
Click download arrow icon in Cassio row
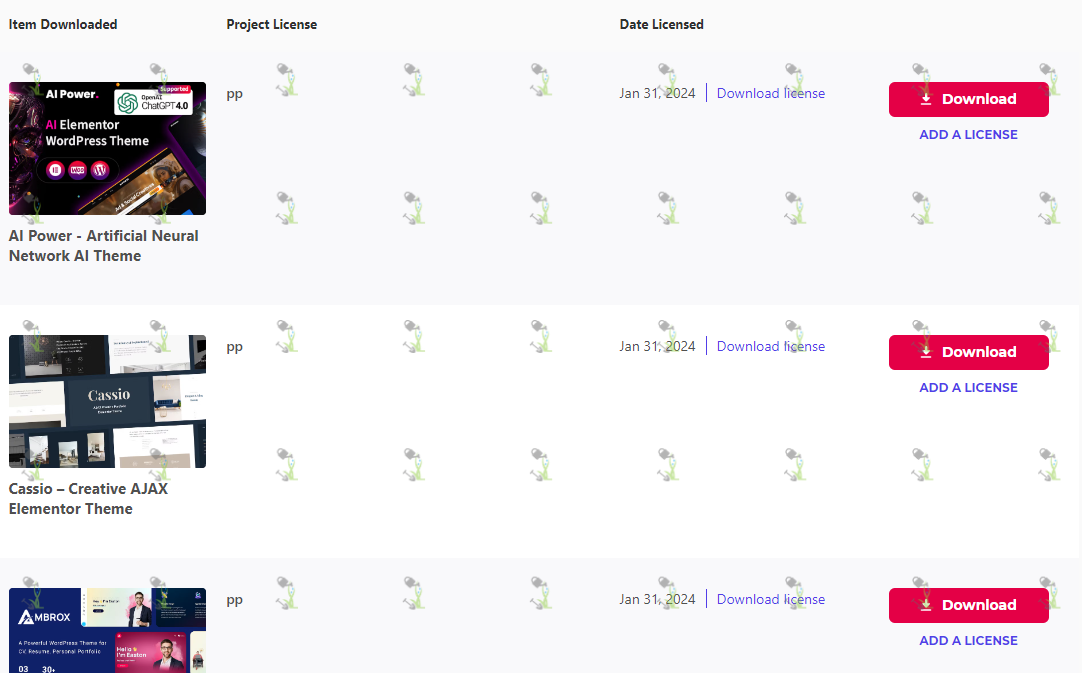click(926, 352)
